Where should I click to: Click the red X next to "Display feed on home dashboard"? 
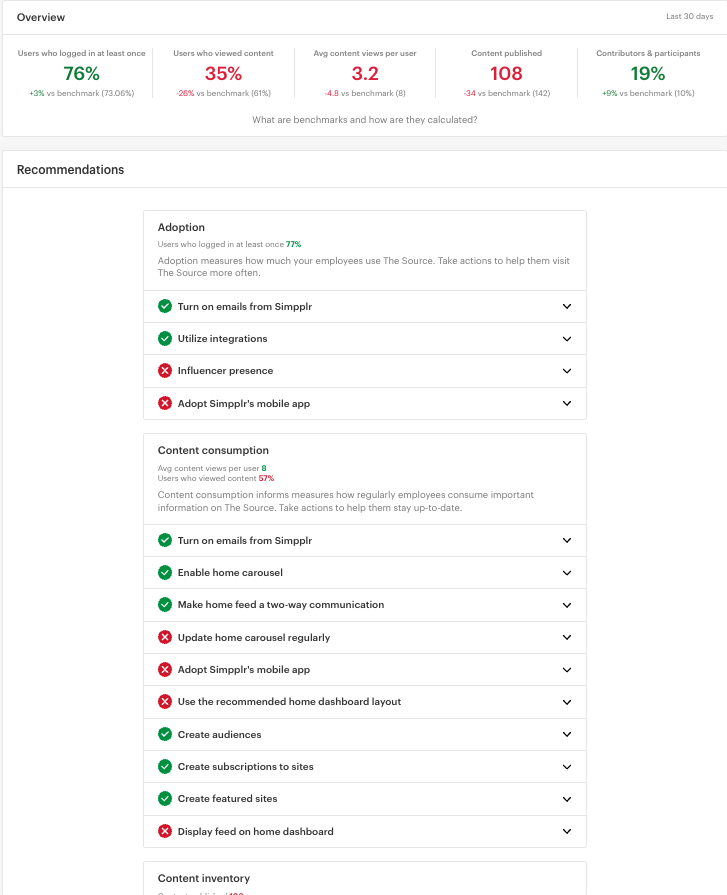coord(165,831)
